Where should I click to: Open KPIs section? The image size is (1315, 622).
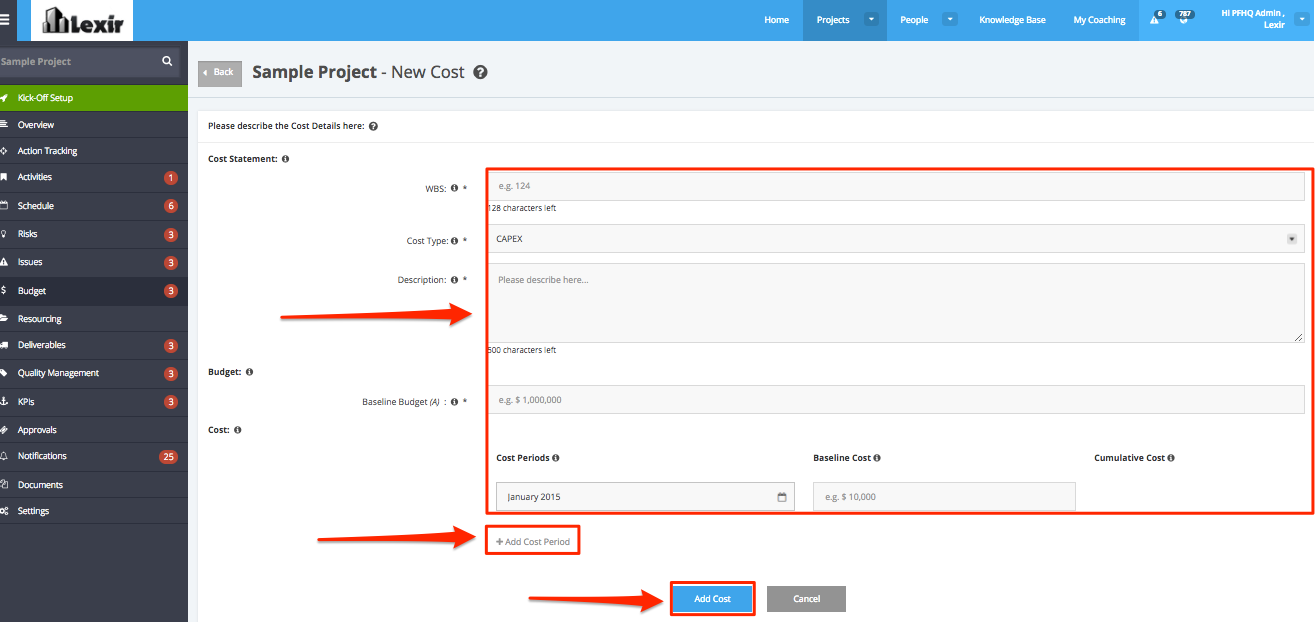(x=94, y=402)
